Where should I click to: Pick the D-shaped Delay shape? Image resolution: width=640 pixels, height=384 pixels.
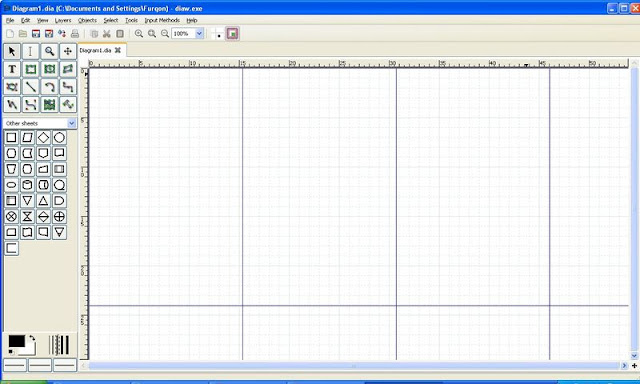pyautogui.click(x=59, y=200)
